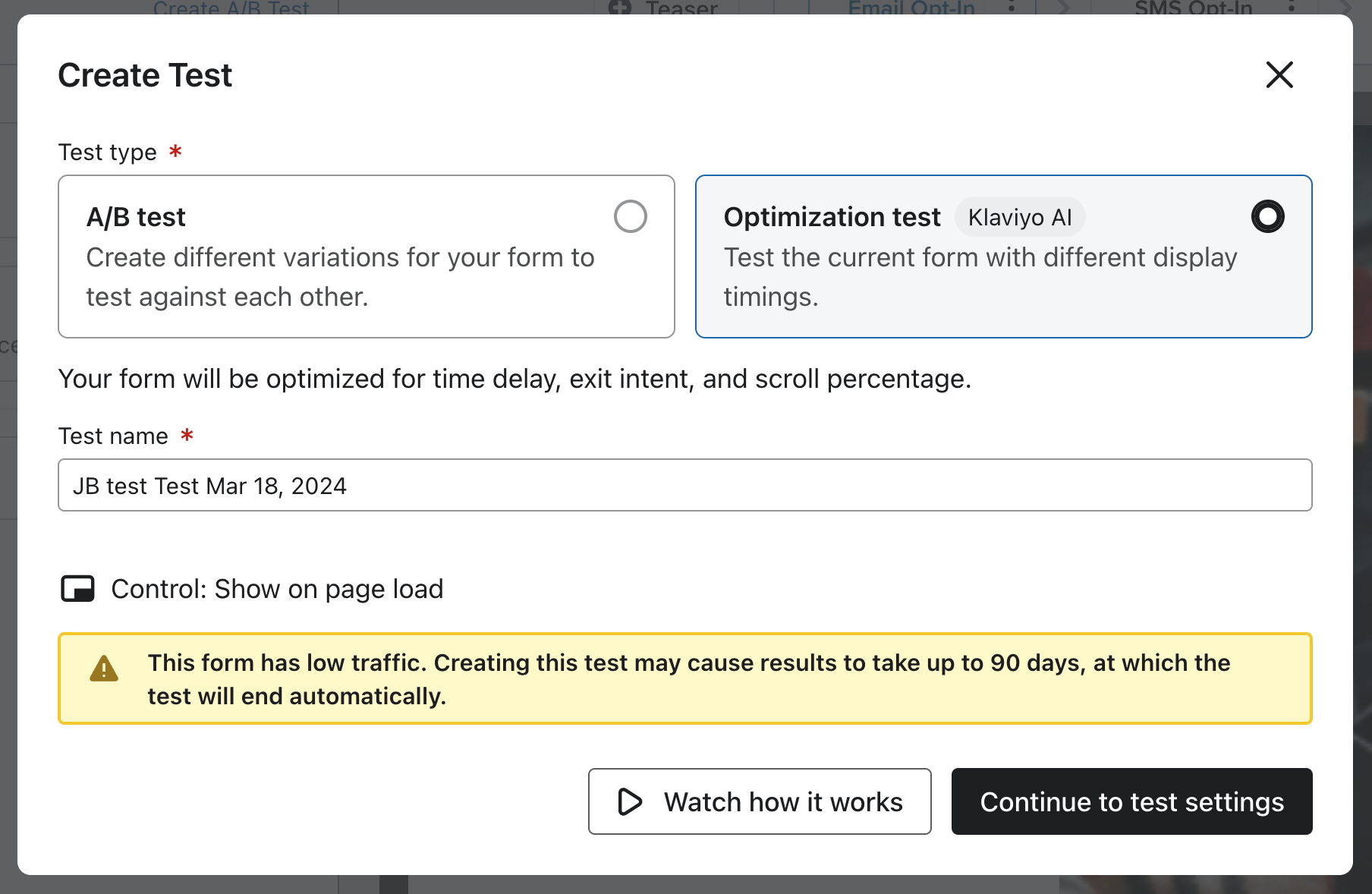Image resolution: width=1372 pixels, height=894 pixels.
Task: Click the Test name input field
Action: (684, 486)
